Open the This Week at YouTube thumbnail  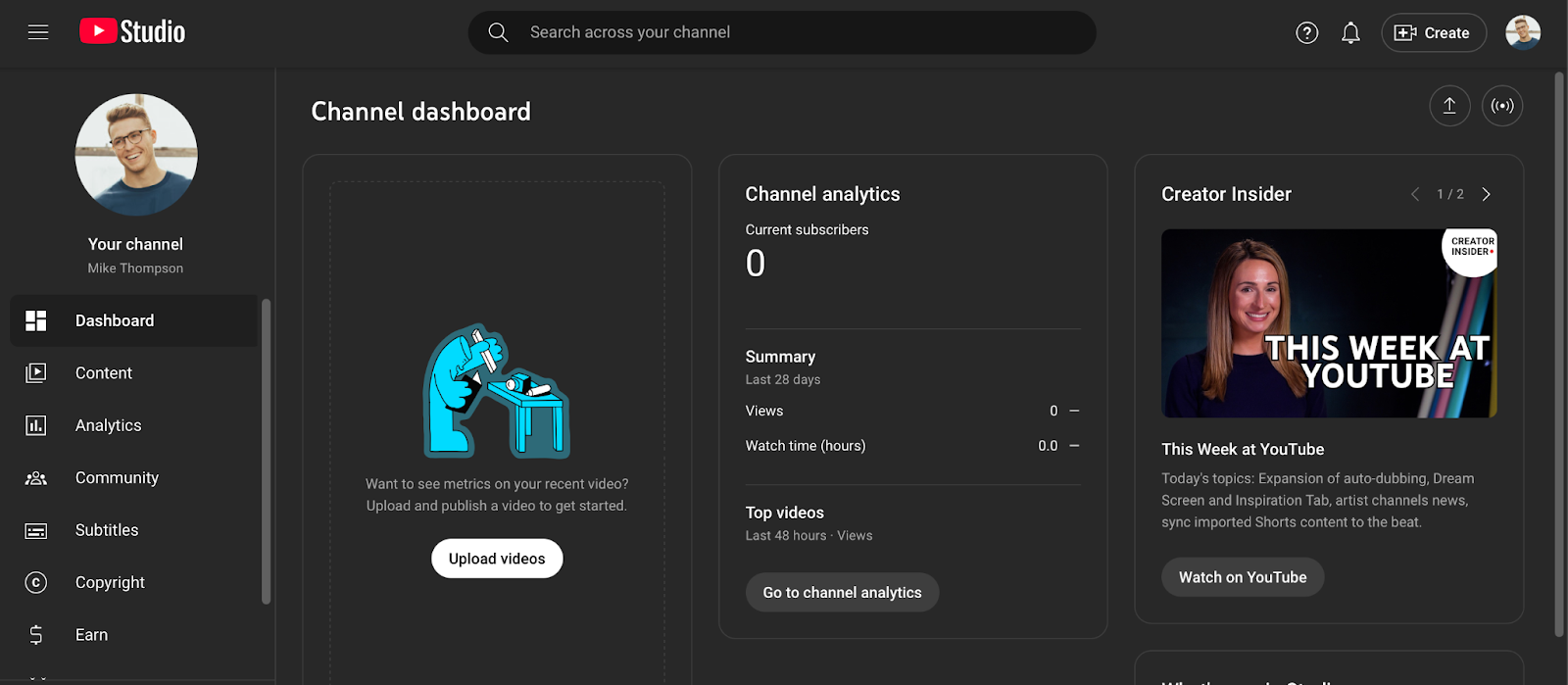pos(1329,323)
